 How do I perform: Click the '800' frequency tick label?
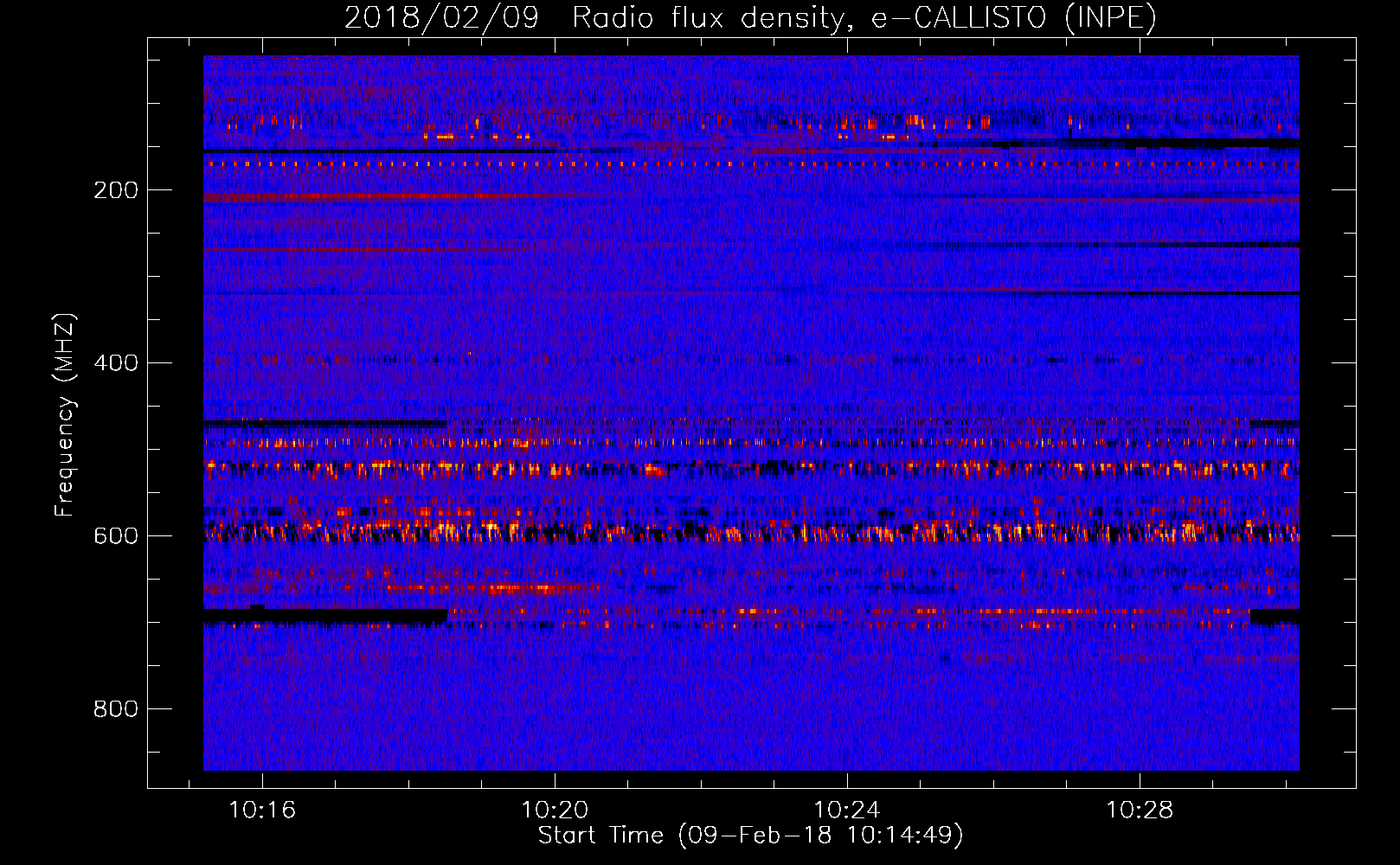click(116, 709)
